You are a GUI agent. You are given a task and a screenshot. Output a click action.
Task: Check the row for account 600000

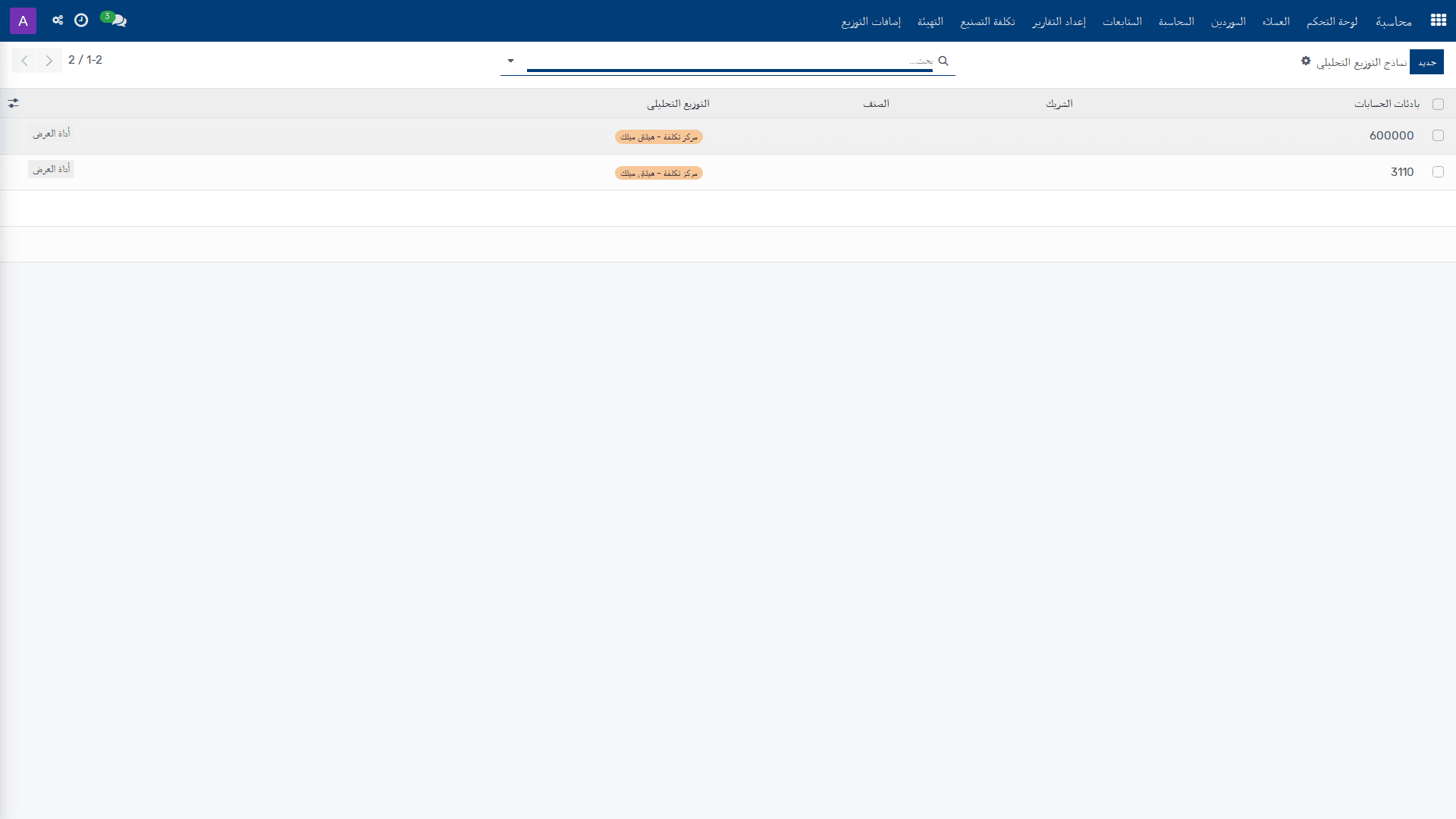[1438, 136]
